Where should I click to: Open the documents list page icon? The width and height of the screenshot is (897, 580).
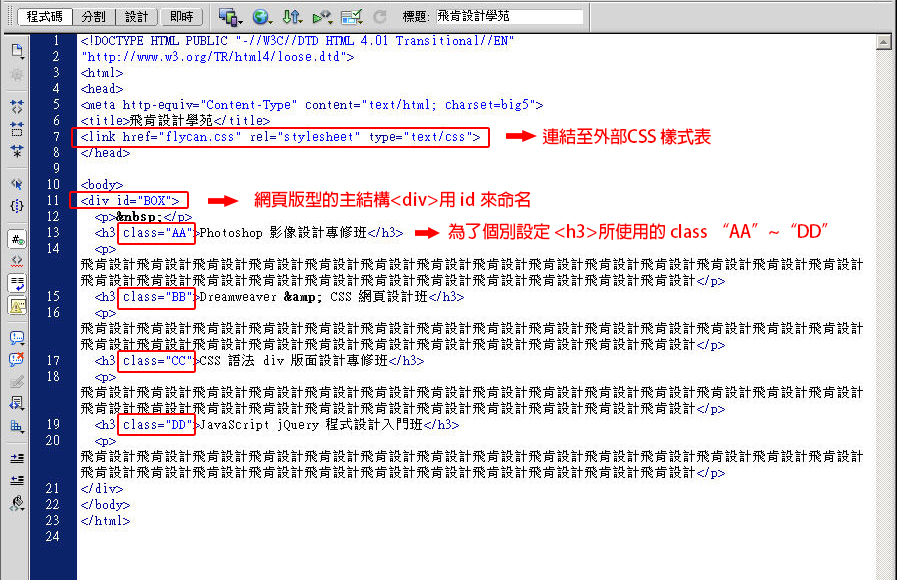(x=17, y=51)
